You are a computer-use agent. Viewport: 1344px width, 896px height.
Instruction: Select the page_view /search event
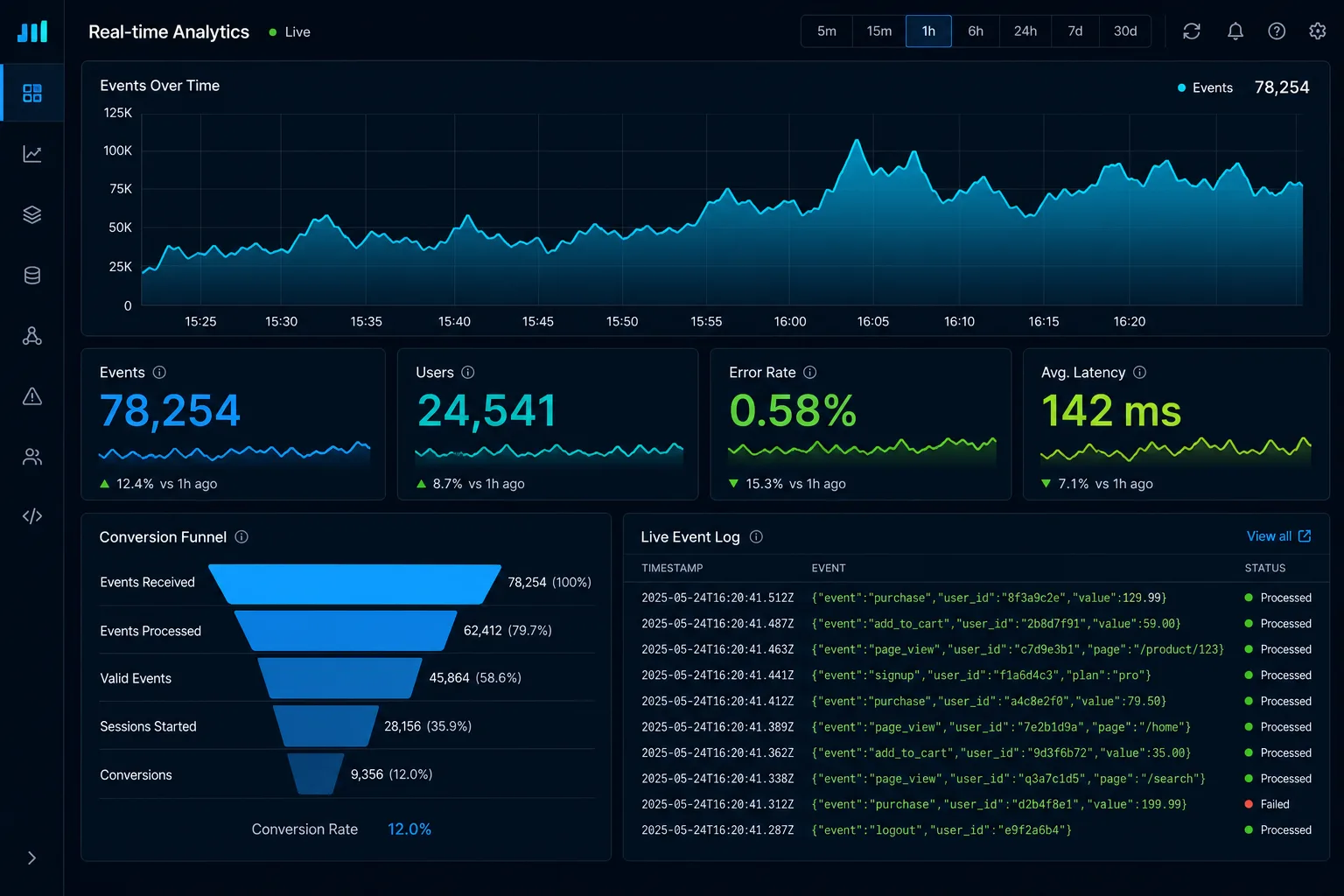[976, 779]
